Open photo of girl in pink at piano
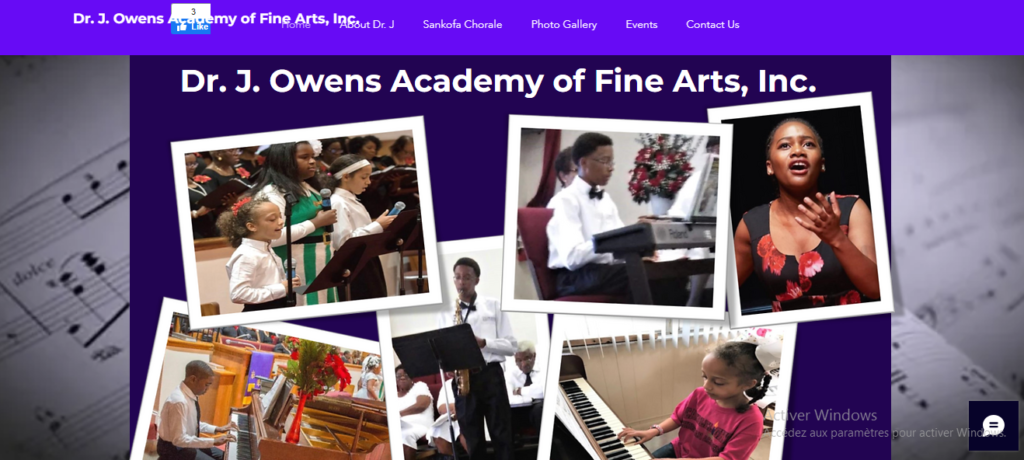1024x460 pixels. [x=667, y=392]
